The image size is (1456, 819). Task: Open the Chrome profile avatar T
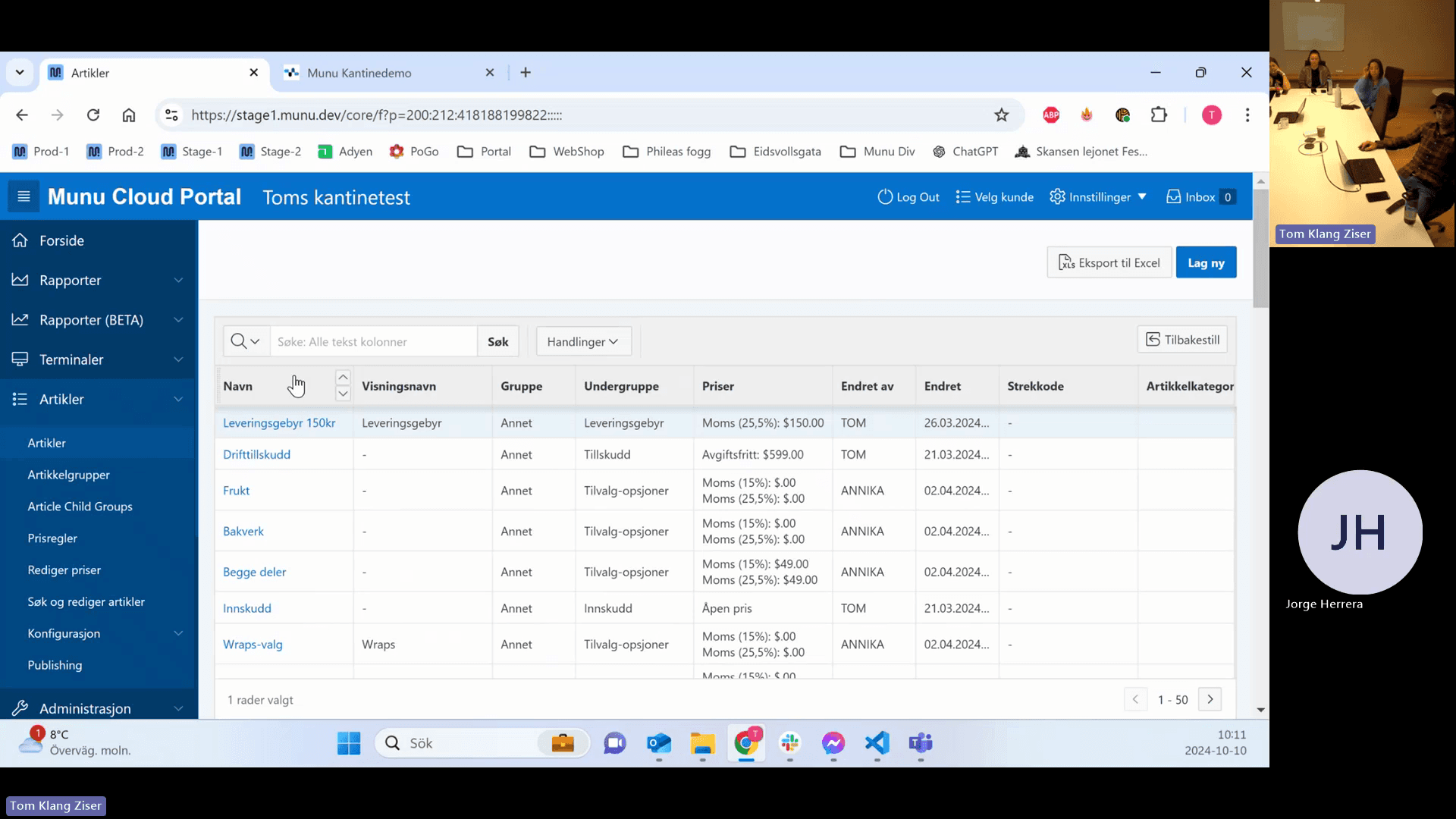pyautogui.click(x=1212, y=115)
